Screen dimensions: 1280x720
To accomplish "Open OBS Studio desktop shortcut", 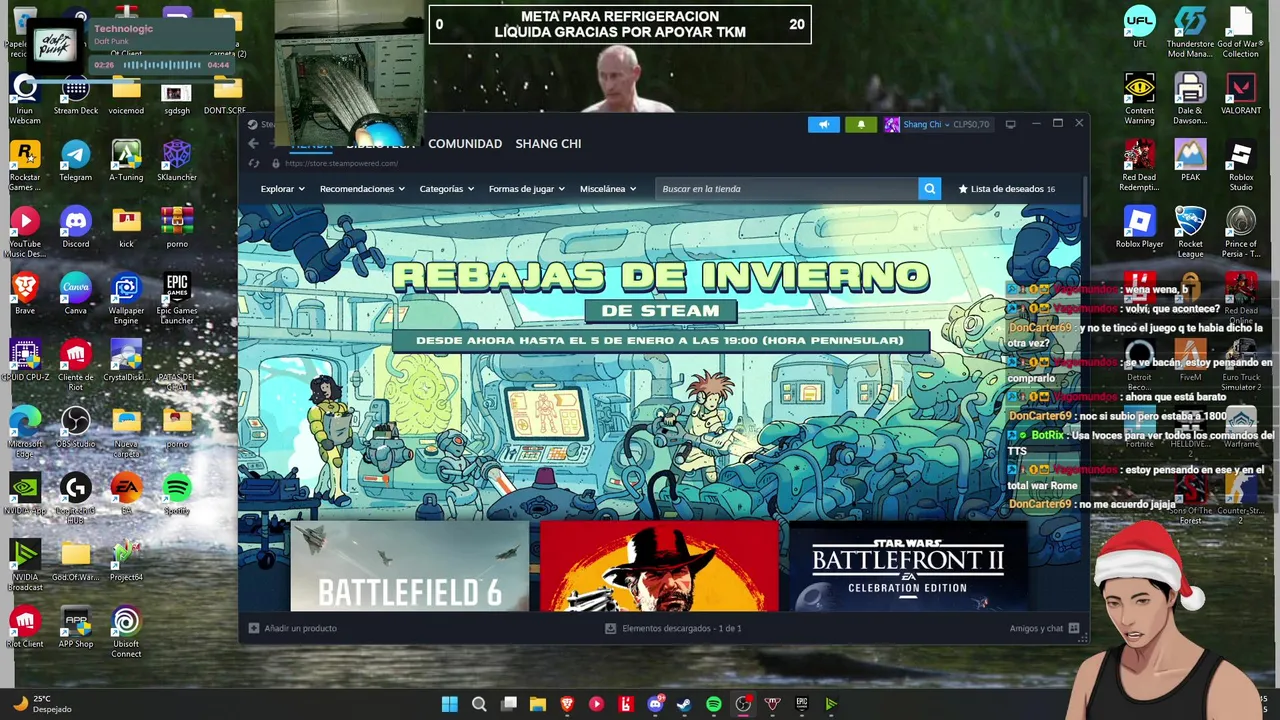I will [x=76, y=427].
